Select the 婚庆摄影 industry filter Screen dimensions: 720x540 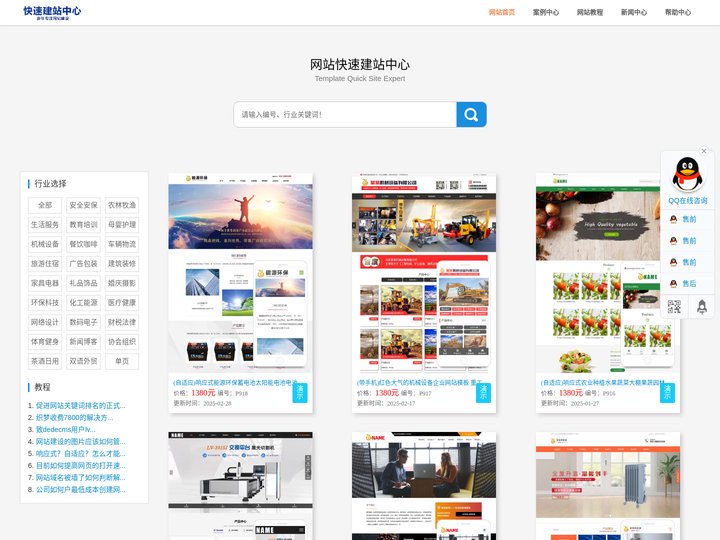tap(122, 283)
